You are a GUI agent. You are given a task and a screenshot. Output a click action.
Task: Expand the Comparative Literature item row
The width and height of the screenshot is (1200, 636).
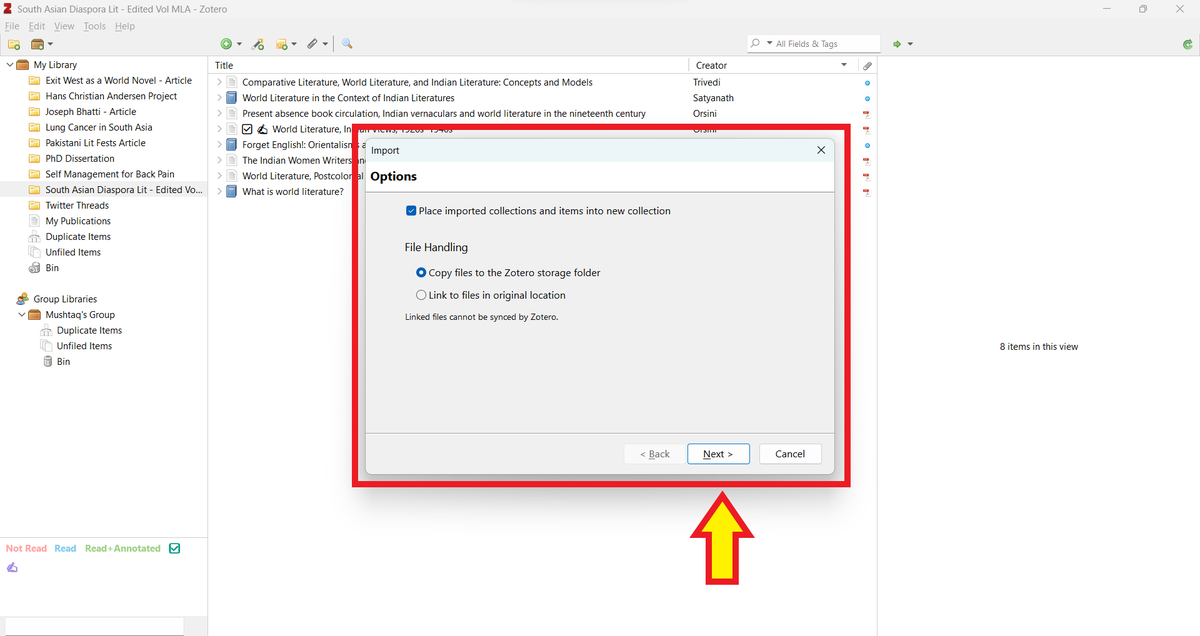tap(219, 82)
